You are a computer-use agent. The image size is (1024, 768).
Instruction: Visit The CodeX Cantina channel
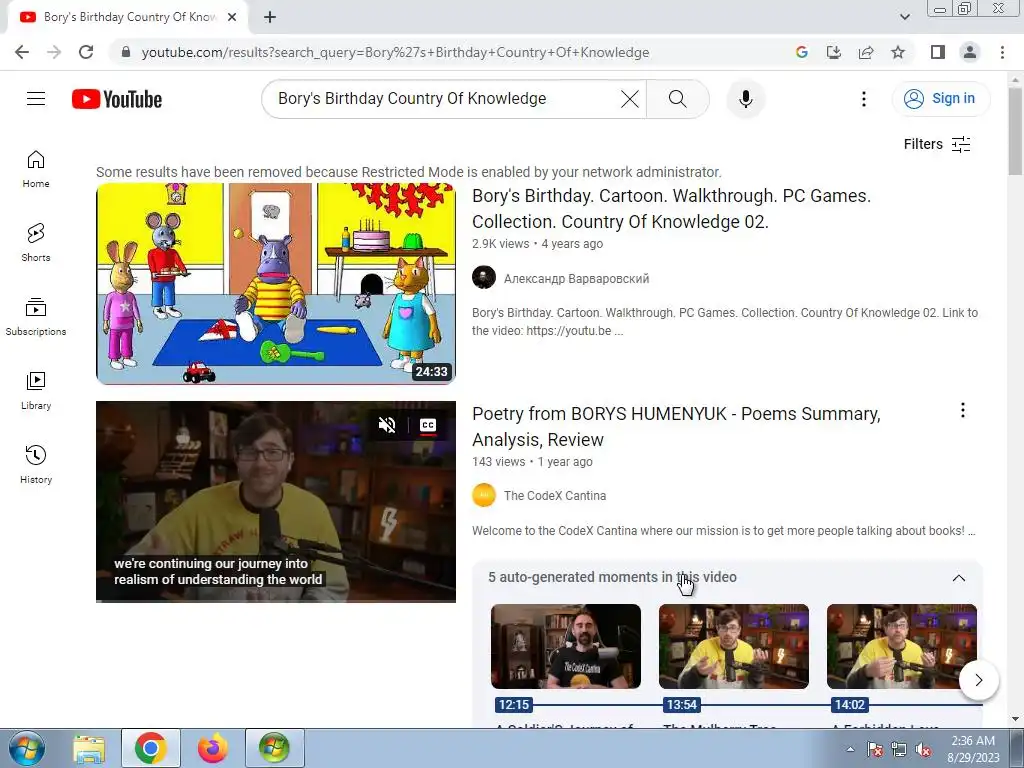coord(554,496)
